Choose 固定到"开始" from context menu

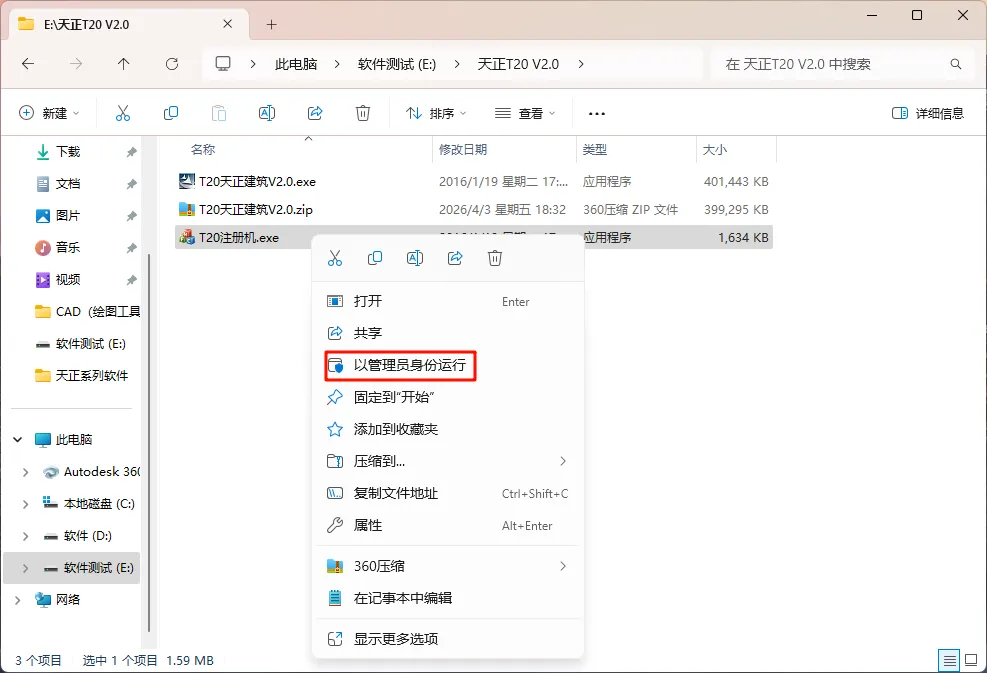[x=448, y=397]
